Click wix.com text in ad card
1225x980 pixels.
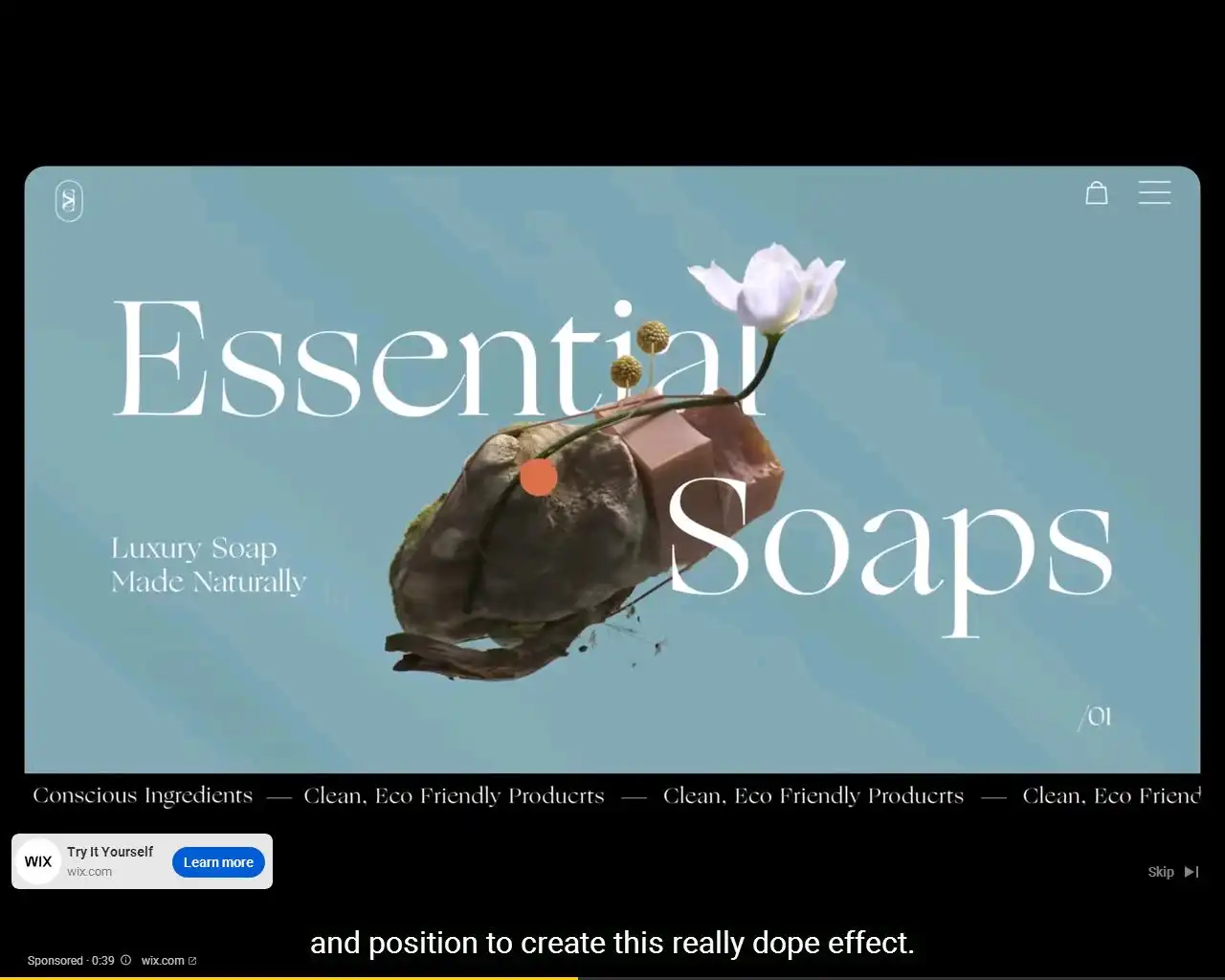[89, 872]
